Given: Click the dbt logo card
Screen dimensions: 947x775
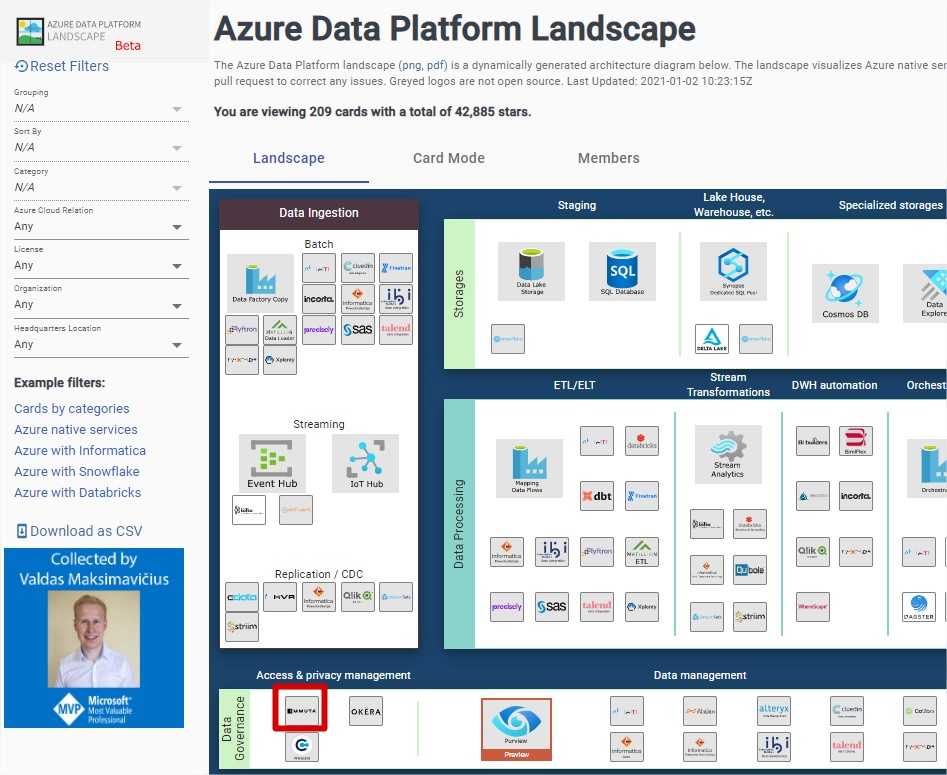Looking at the screenshot, I should click(597, 495).
